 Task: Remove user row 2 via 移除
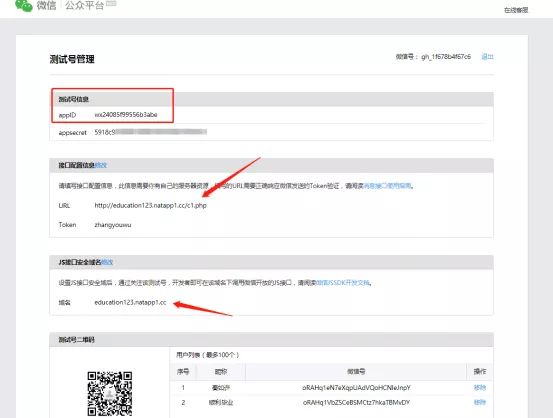point(480,402)
